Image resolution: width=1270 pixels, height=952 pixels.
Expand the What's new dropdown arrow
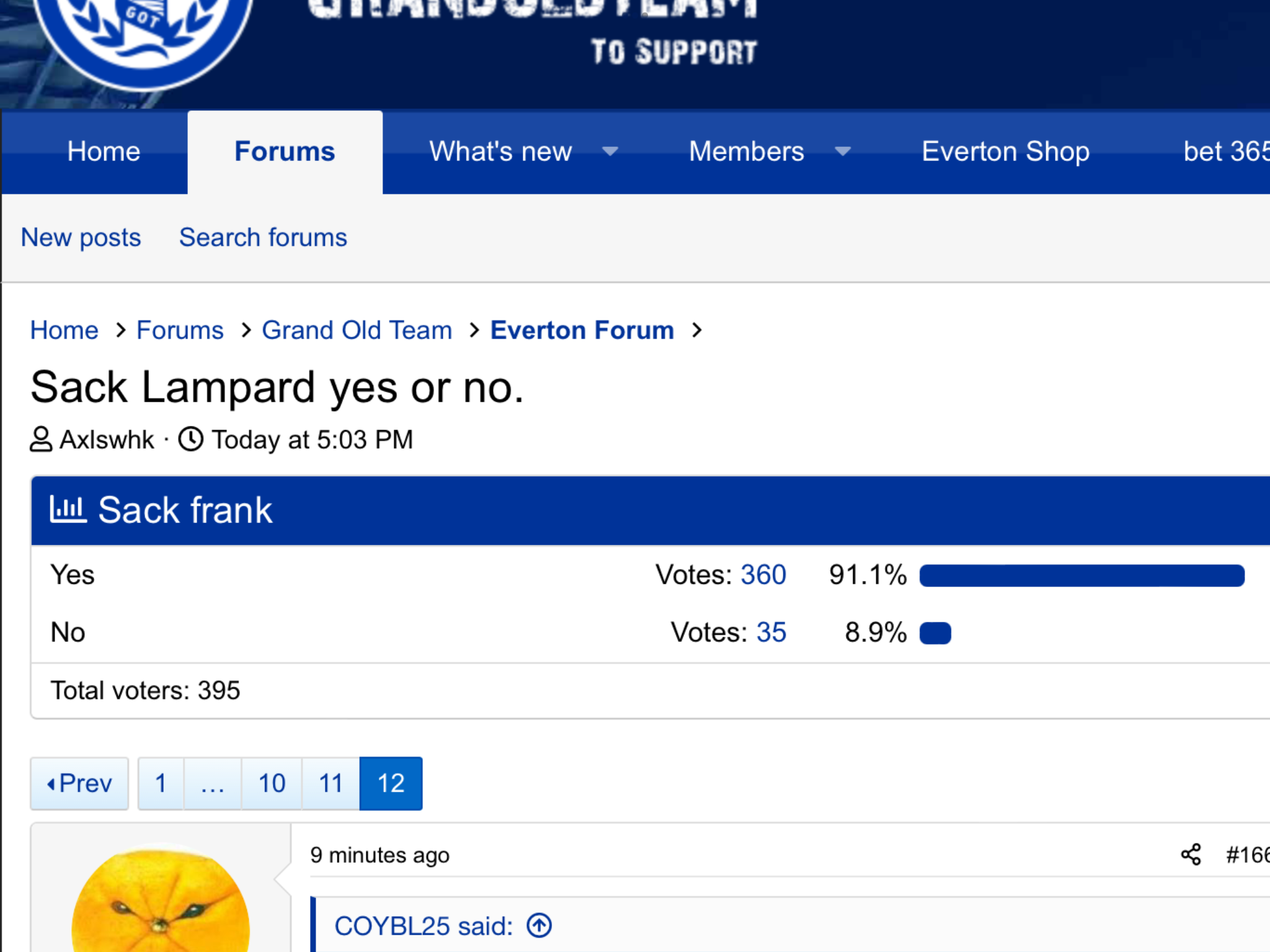tap(610, 151)
